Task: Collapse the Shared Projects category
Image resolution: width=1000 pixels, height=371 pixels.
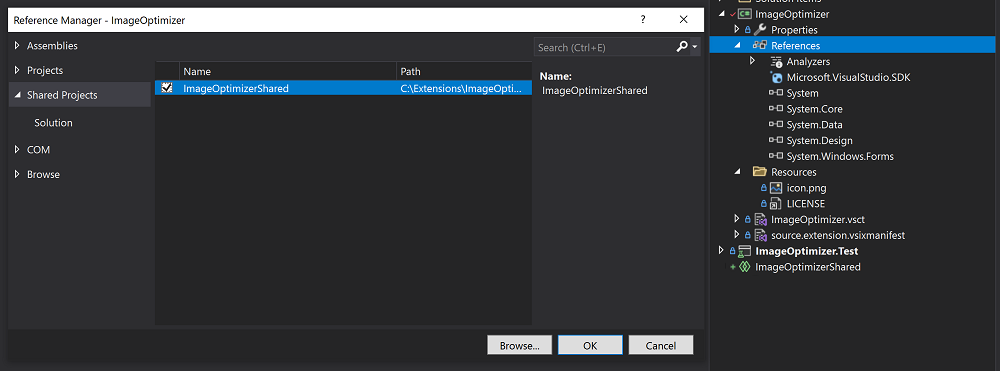Action: (17, 95)
